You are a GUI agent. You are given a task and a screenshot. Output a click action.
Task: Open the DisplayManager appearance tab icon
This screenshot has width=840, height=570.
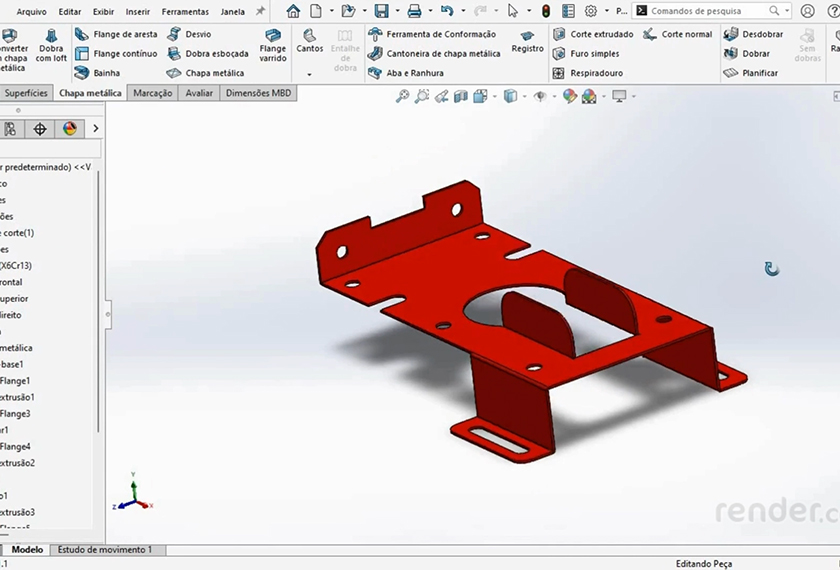point(69,129)
